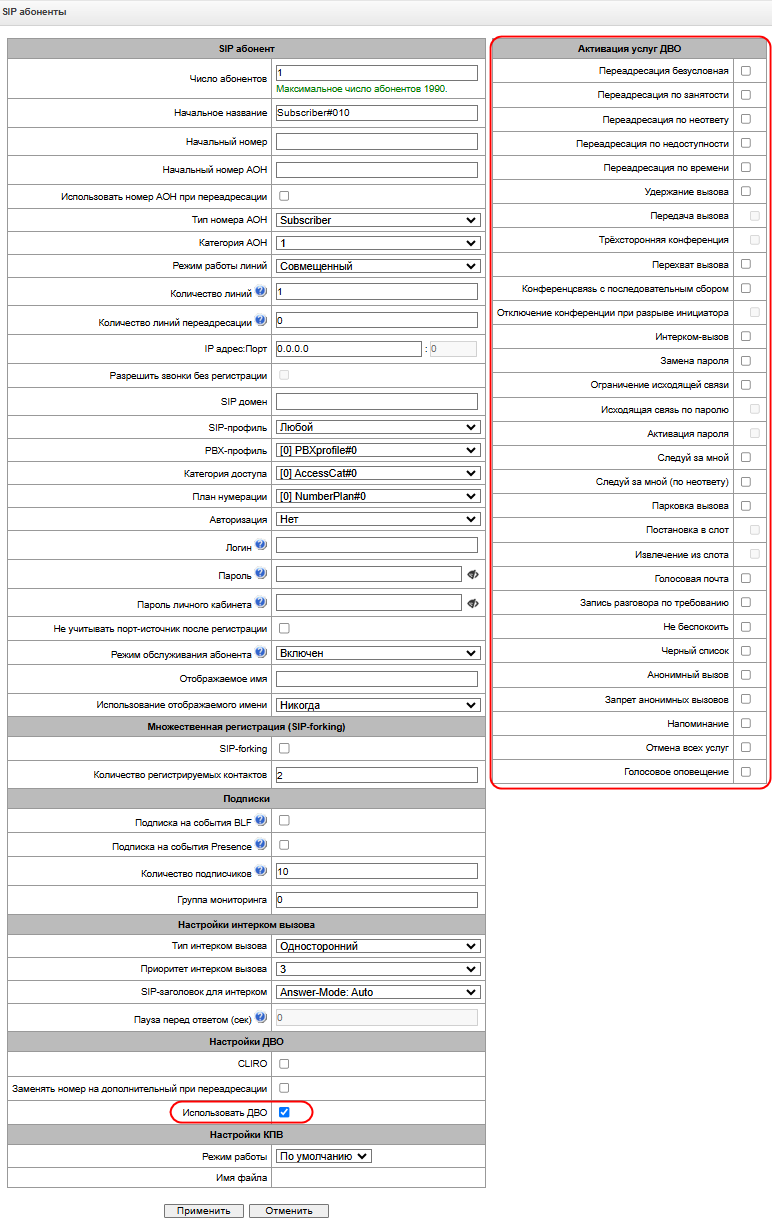Open Режим работы линий combo box
This screenshot has width=777, height=1224.
pos(378,266)
